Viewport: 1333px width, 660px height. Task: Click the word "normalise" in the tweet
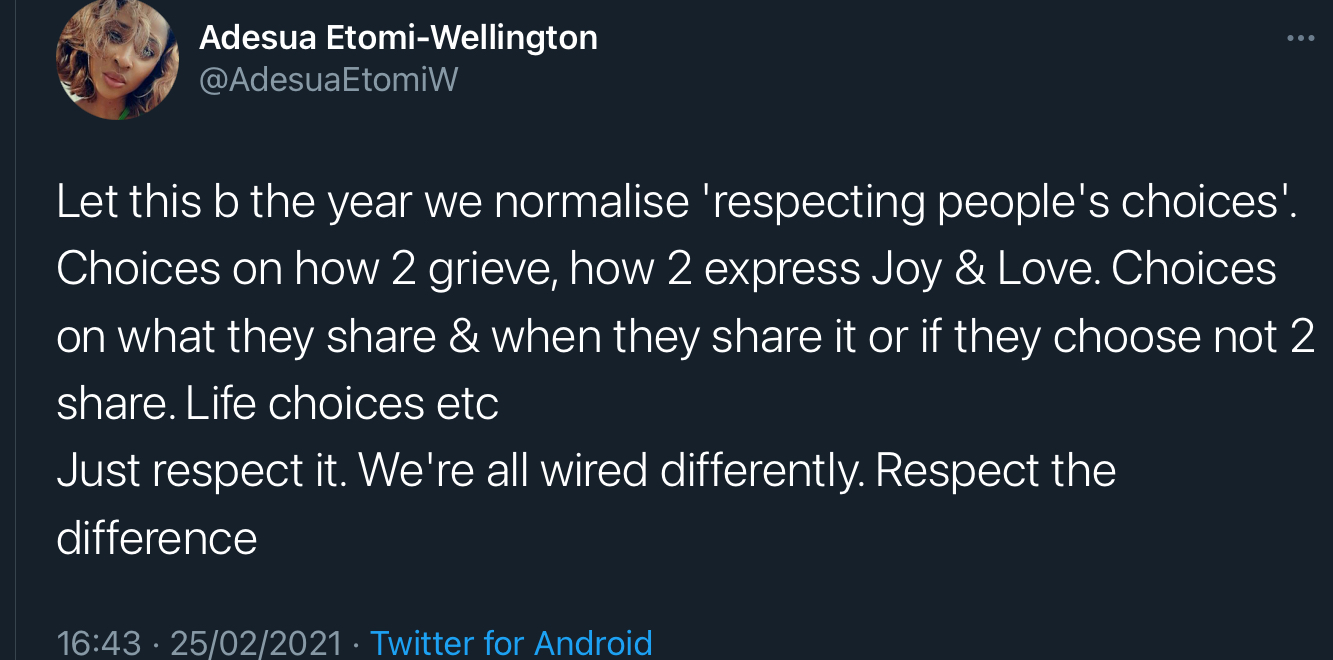(592, 202)
